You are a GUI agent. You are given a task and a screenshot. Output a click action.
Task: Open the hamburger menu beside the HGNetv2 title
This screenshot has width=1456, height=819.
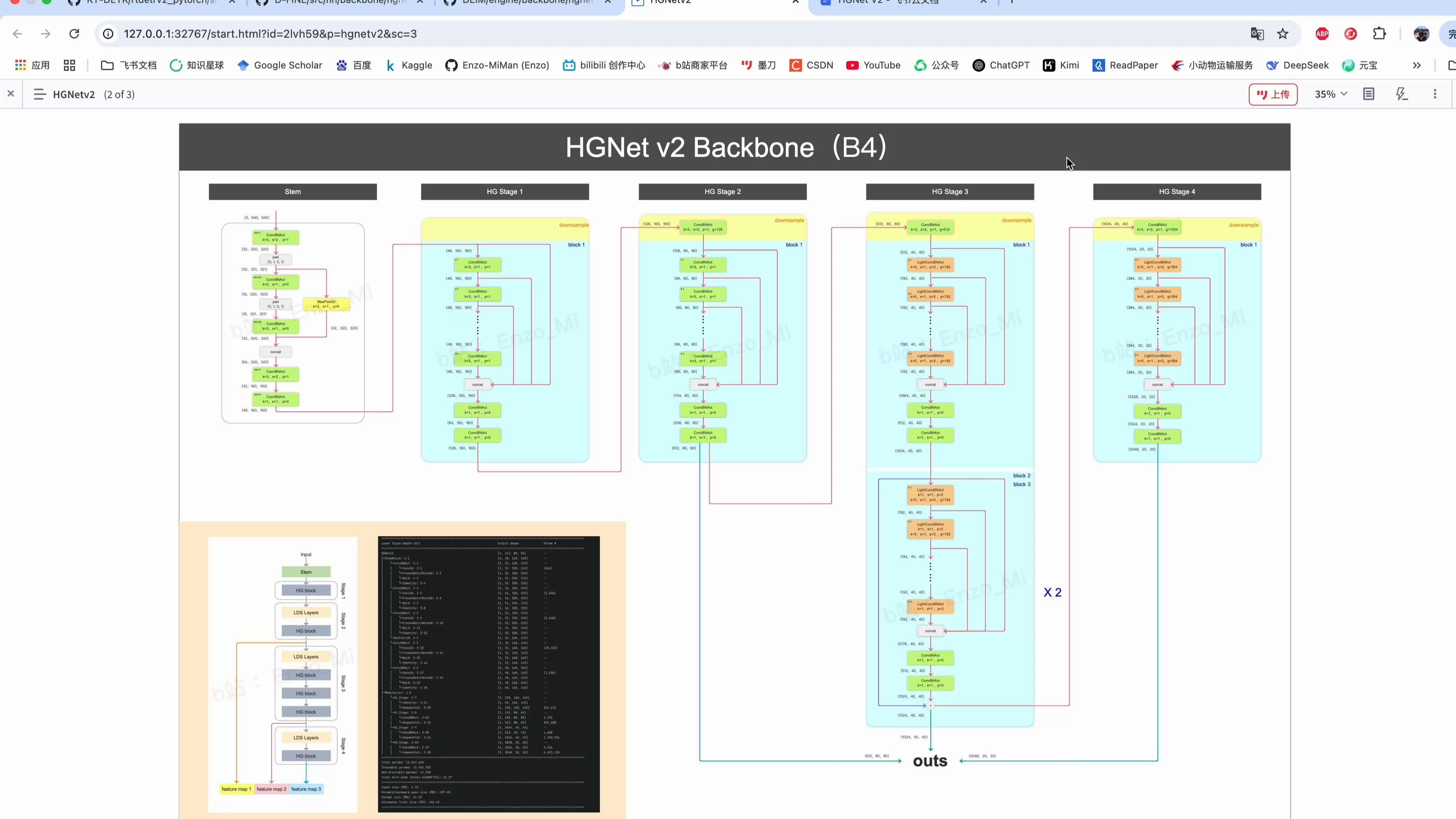click(x=39, y=94)
